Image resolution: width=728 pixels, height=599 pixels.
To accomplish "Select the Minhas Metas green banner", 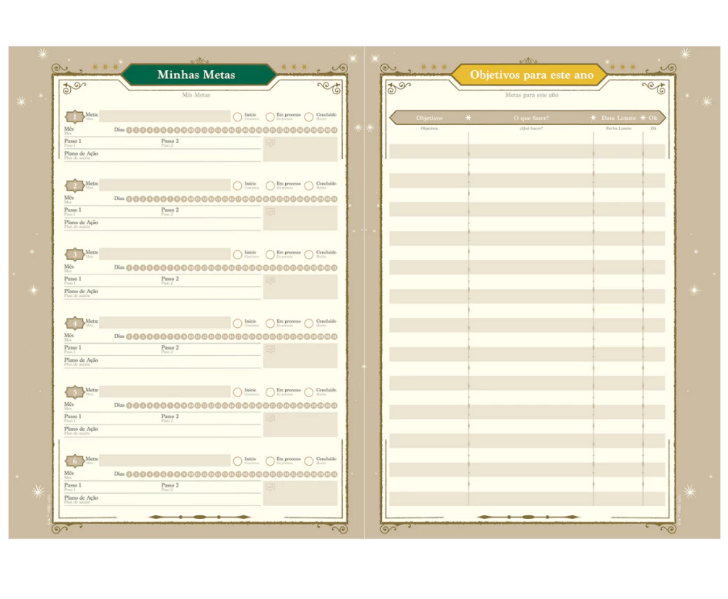I will click(x=197, y=75).
